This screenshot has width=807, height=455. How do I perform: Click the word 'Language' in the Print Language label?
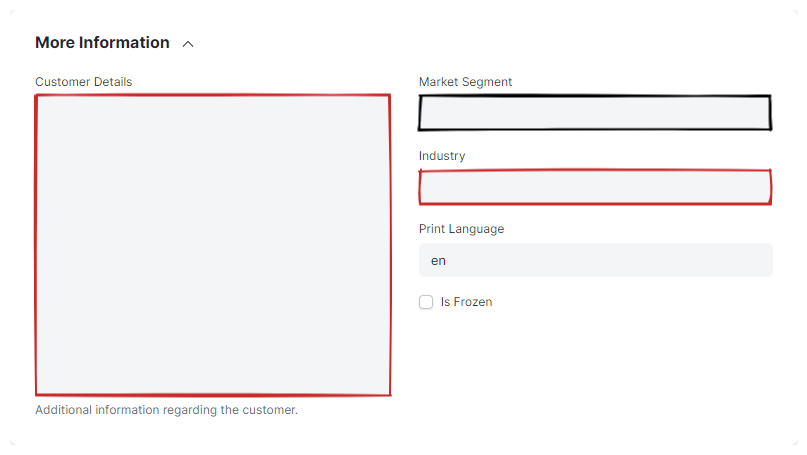click(477, 229)
